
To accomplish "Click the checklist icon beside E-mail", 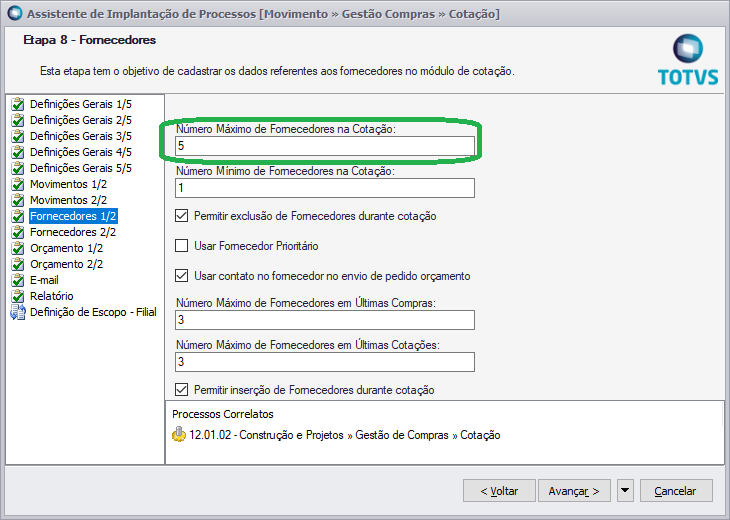I will (18, 280).
